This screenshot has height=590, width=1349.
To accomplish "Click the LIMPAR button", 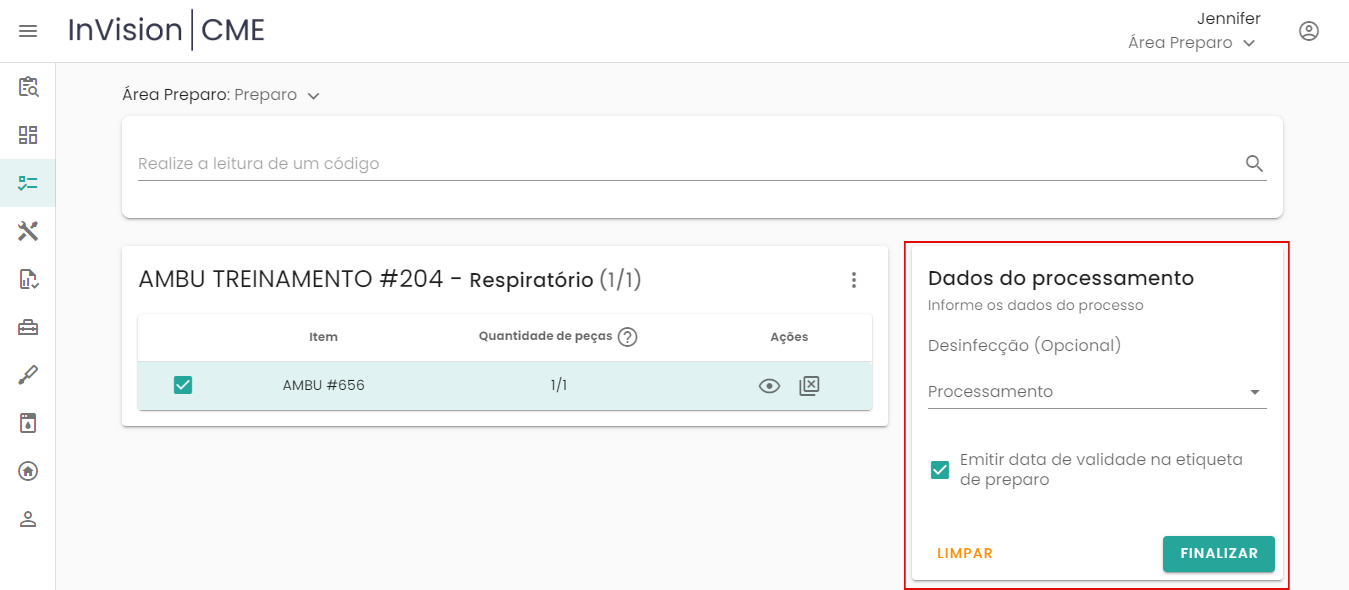I will [x=964, y=553].
